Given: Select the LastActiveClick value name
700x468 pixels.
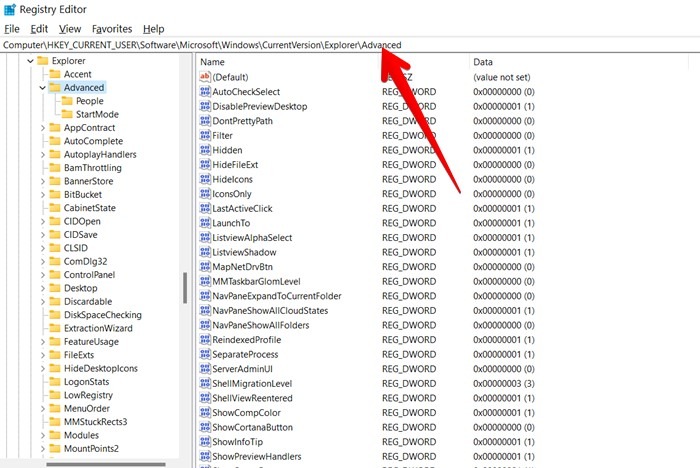Looking at the screenshot, I should coord(242,209).
